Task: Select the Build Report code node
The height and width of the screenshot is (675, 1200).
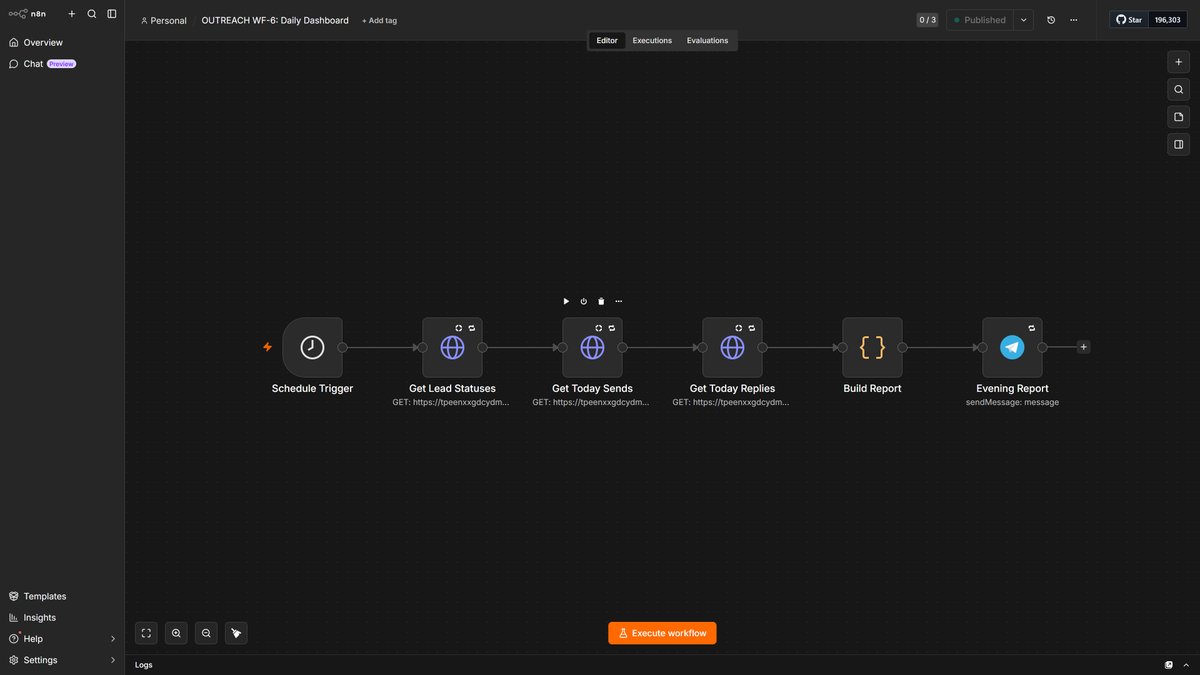Action: [x=872, y=347]
